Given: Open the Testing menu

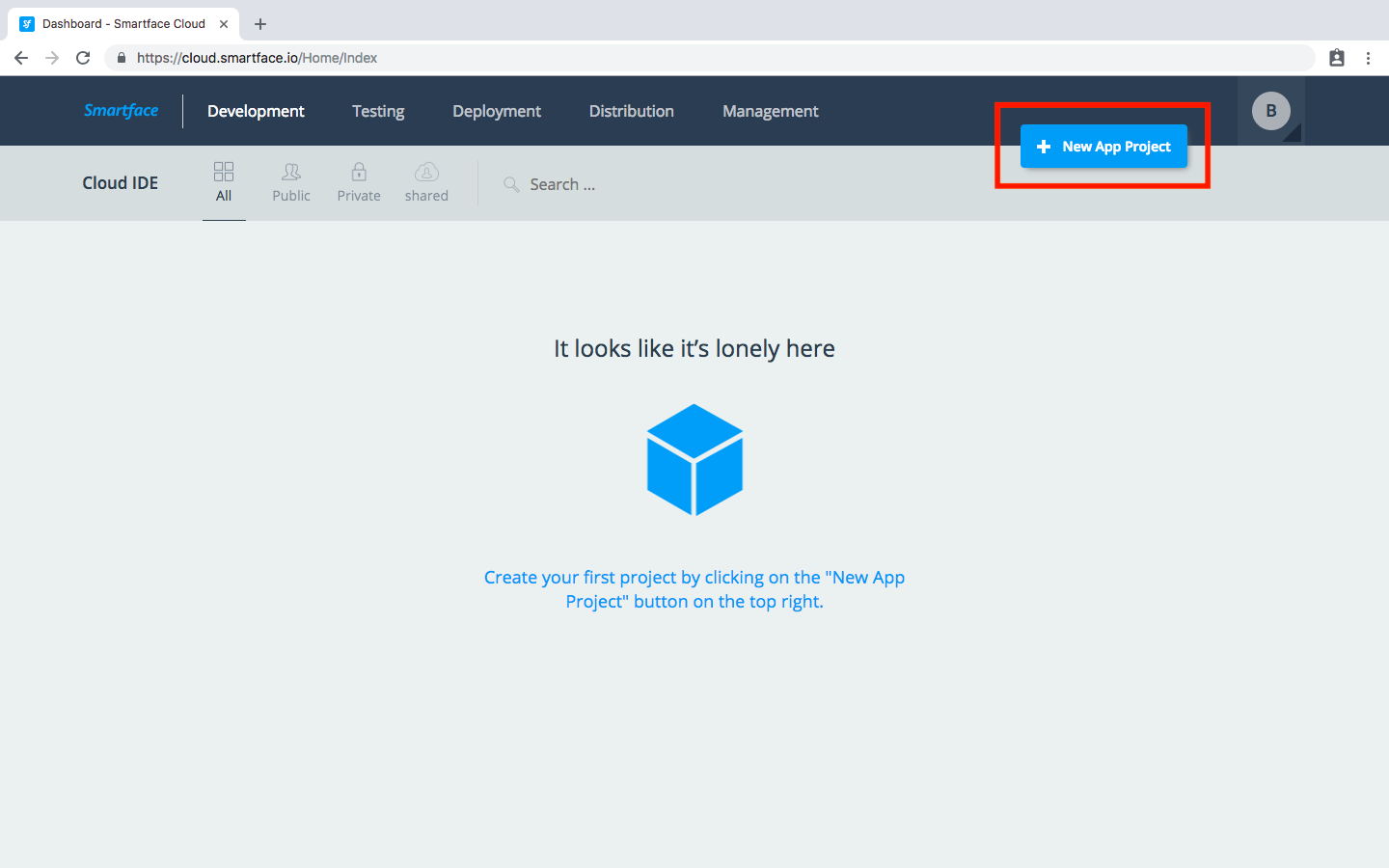Looking at the screenshot, I should [x=378, y=111].
